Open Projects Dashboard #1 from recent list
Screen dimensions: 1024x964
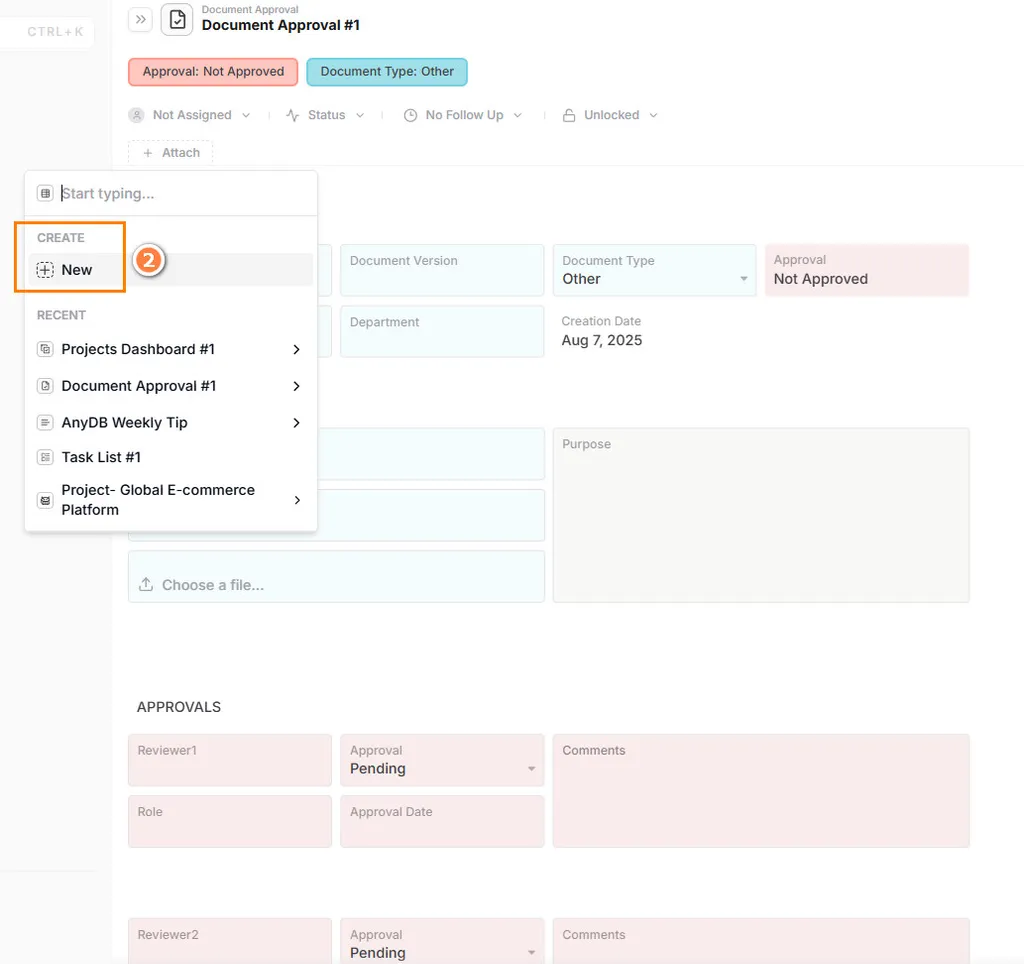click(x=138, y=349)
